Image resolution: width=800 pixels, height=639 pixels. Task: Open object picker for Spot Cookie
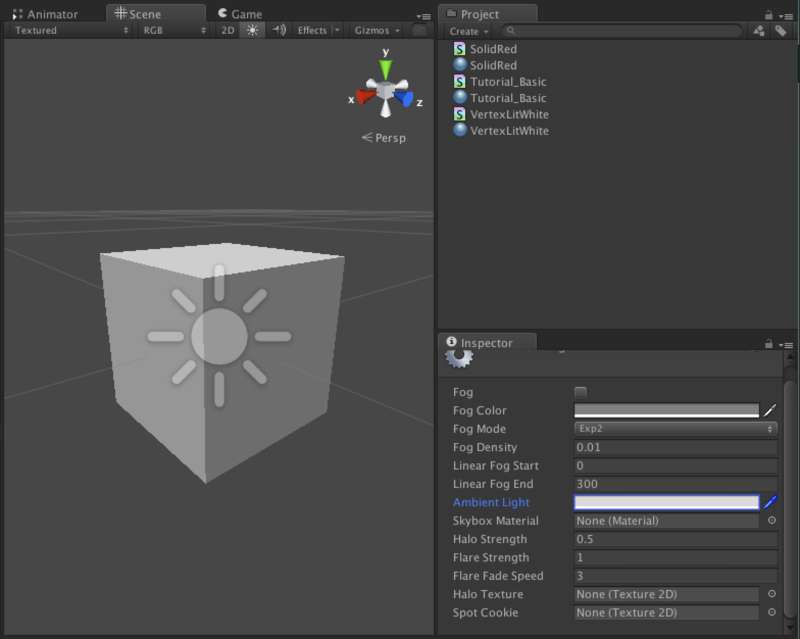tap(771, 612)
